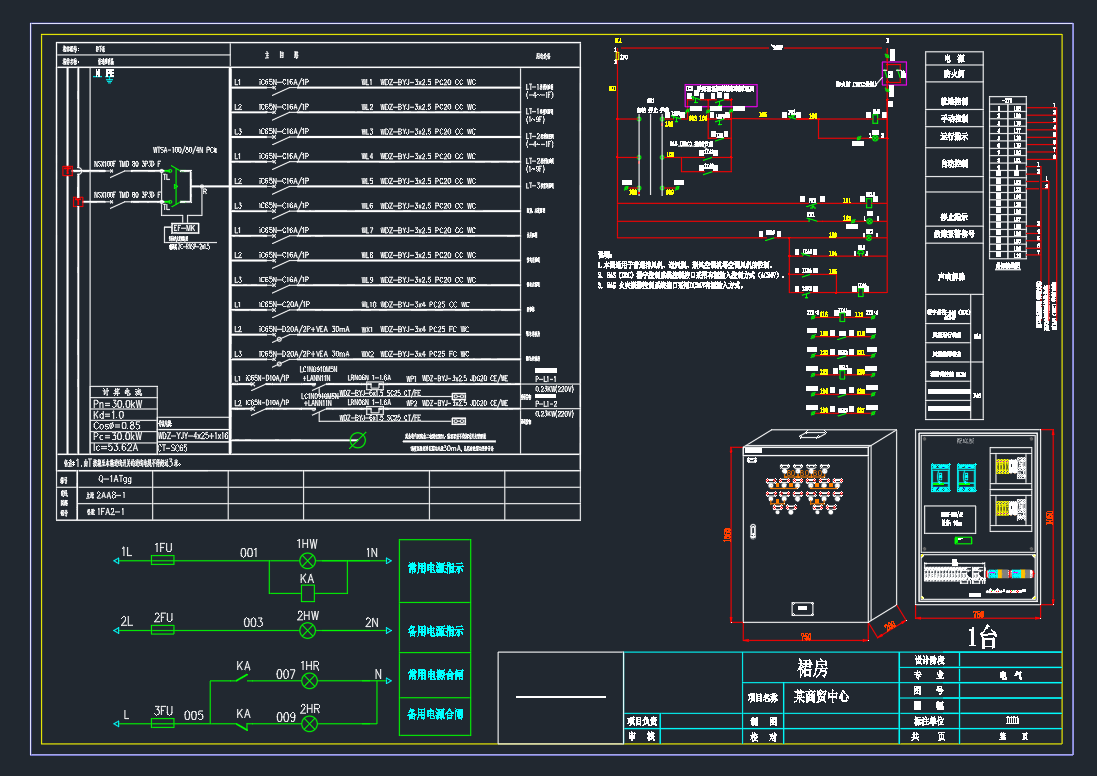
Task: Click the project name 某商贸中心
Action: 821,696
